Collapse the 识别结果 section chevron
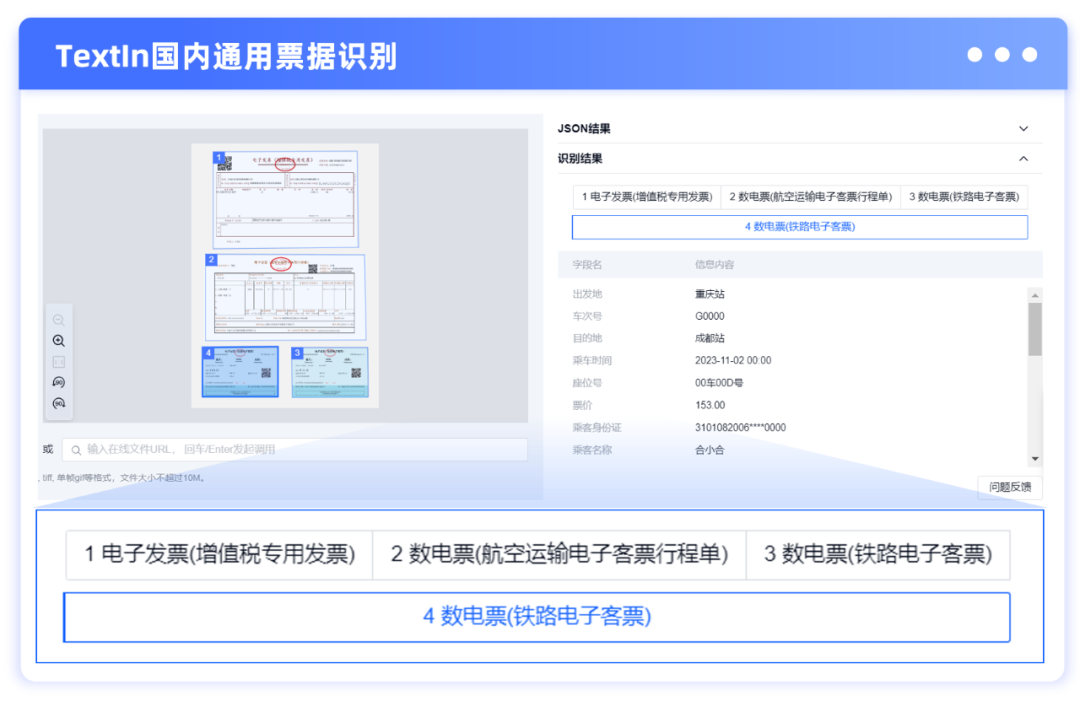 pyautogui.click(x=1024, y=158)
